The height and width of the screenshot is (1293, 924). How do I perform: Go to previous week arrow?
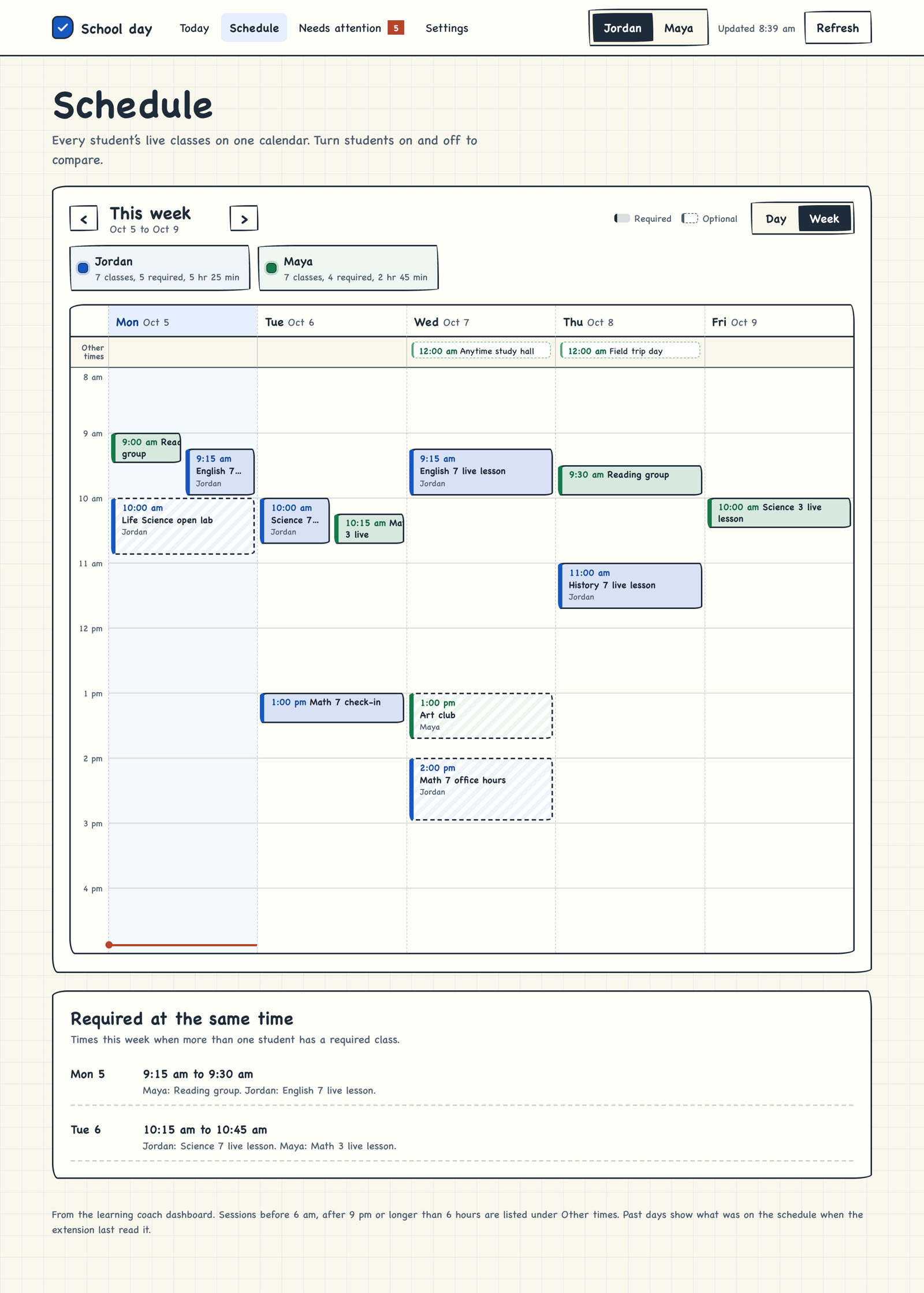84,219
